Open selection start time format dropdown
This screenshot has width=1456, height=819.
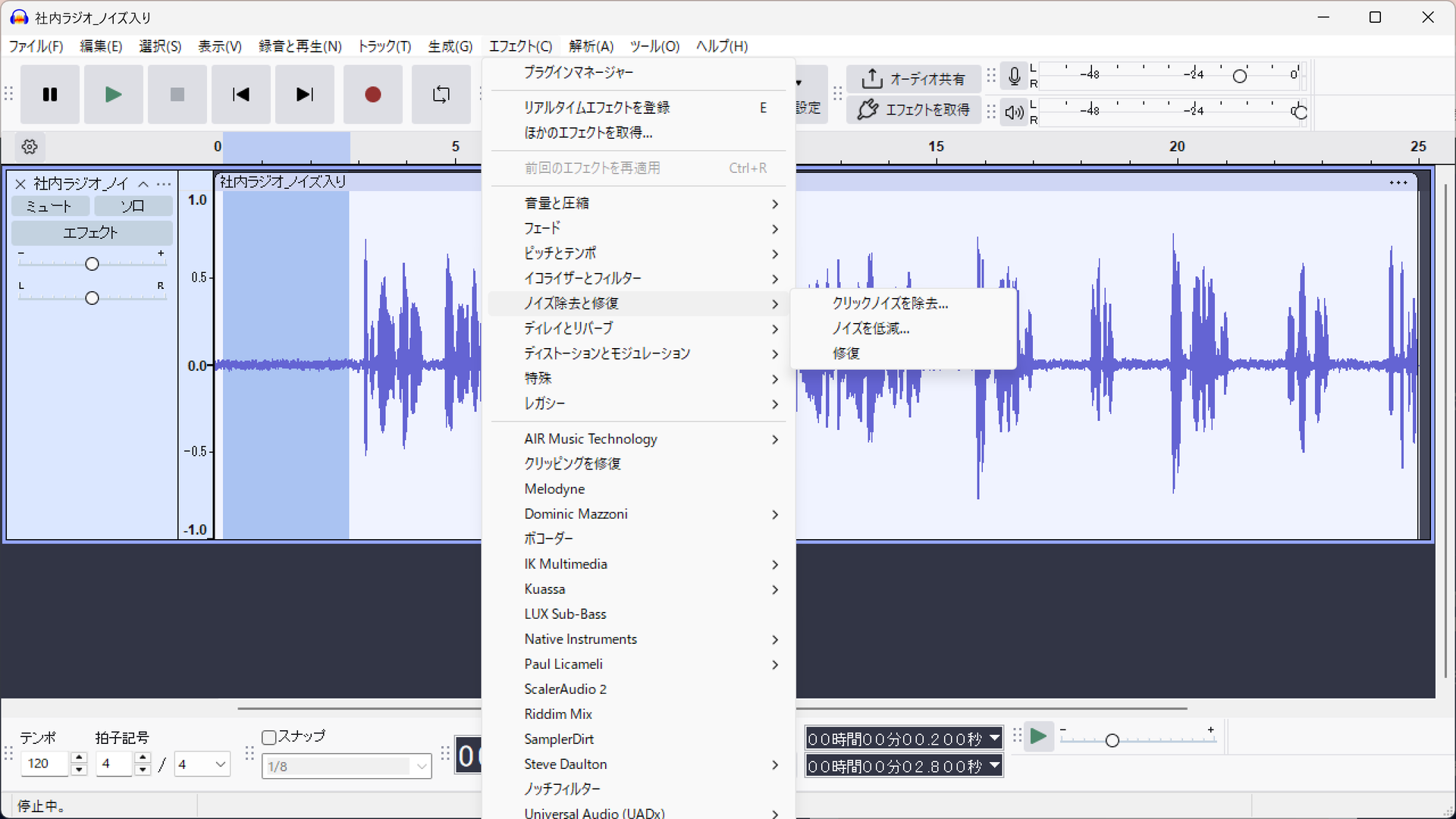click(994, 738)
